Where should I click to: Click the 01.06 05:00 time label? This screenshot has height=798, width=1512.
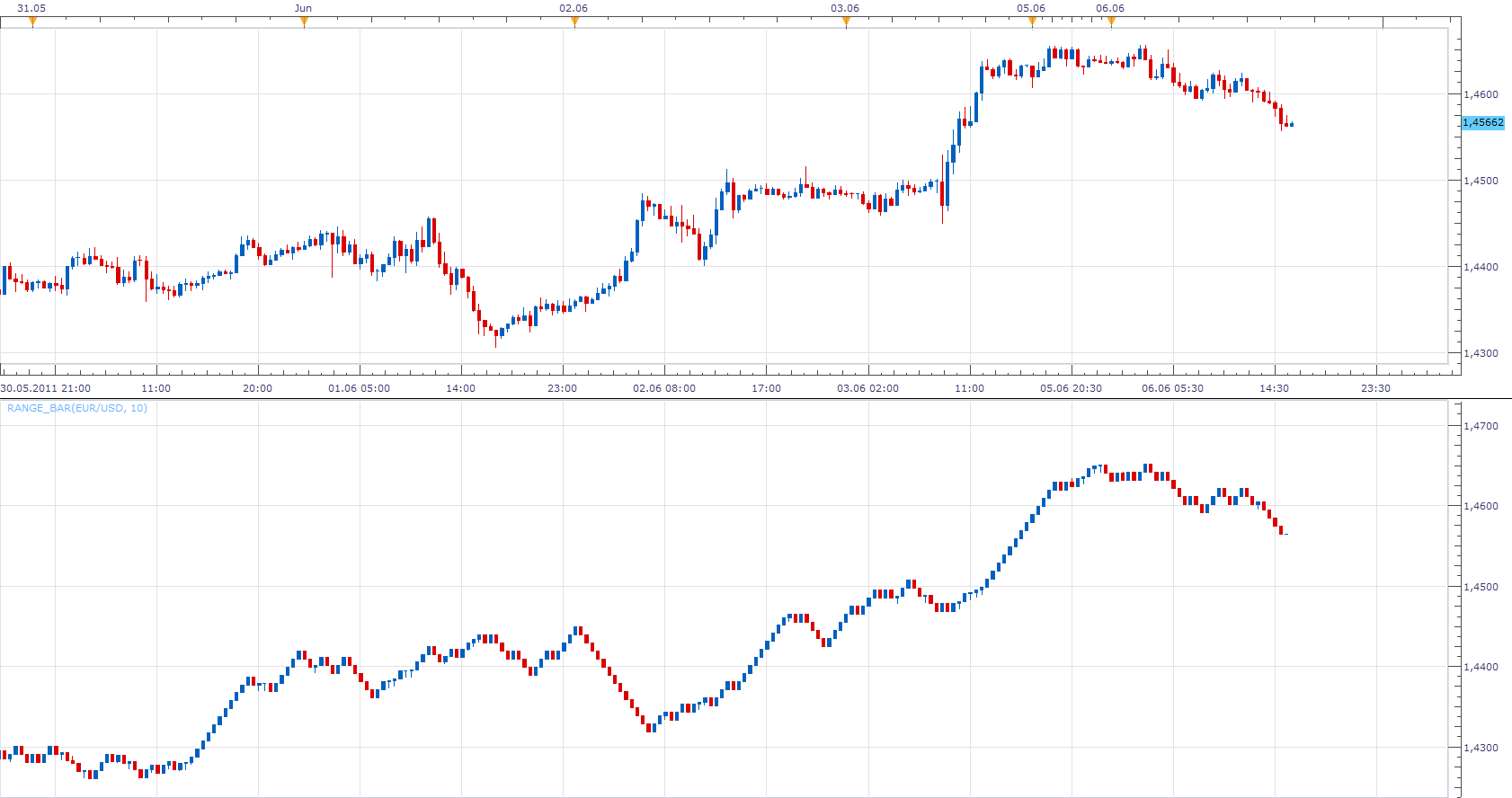click(x=360, y=388)
